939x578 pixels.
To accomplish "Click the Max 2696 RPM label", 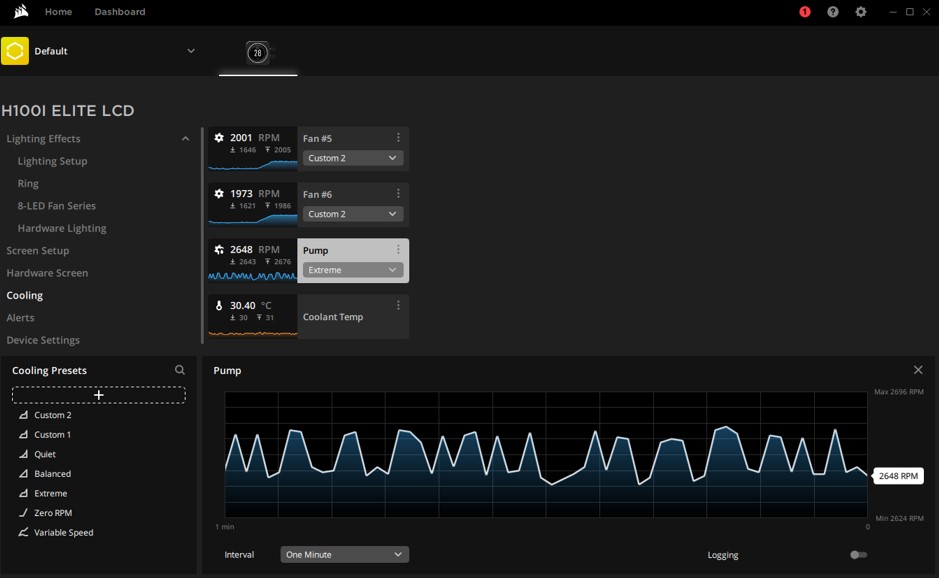I will [898, 392].
